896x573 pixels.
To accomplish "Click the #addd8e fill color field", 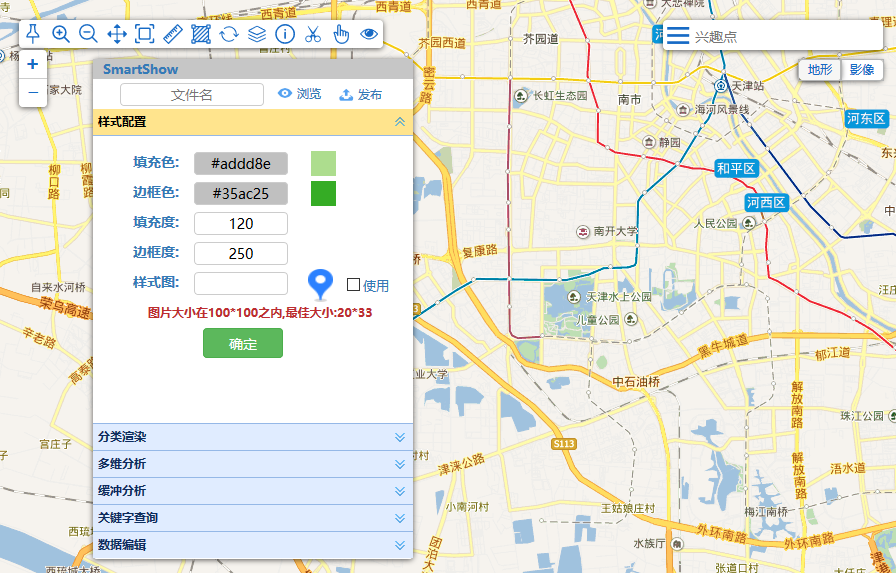I will click(241, 163).
